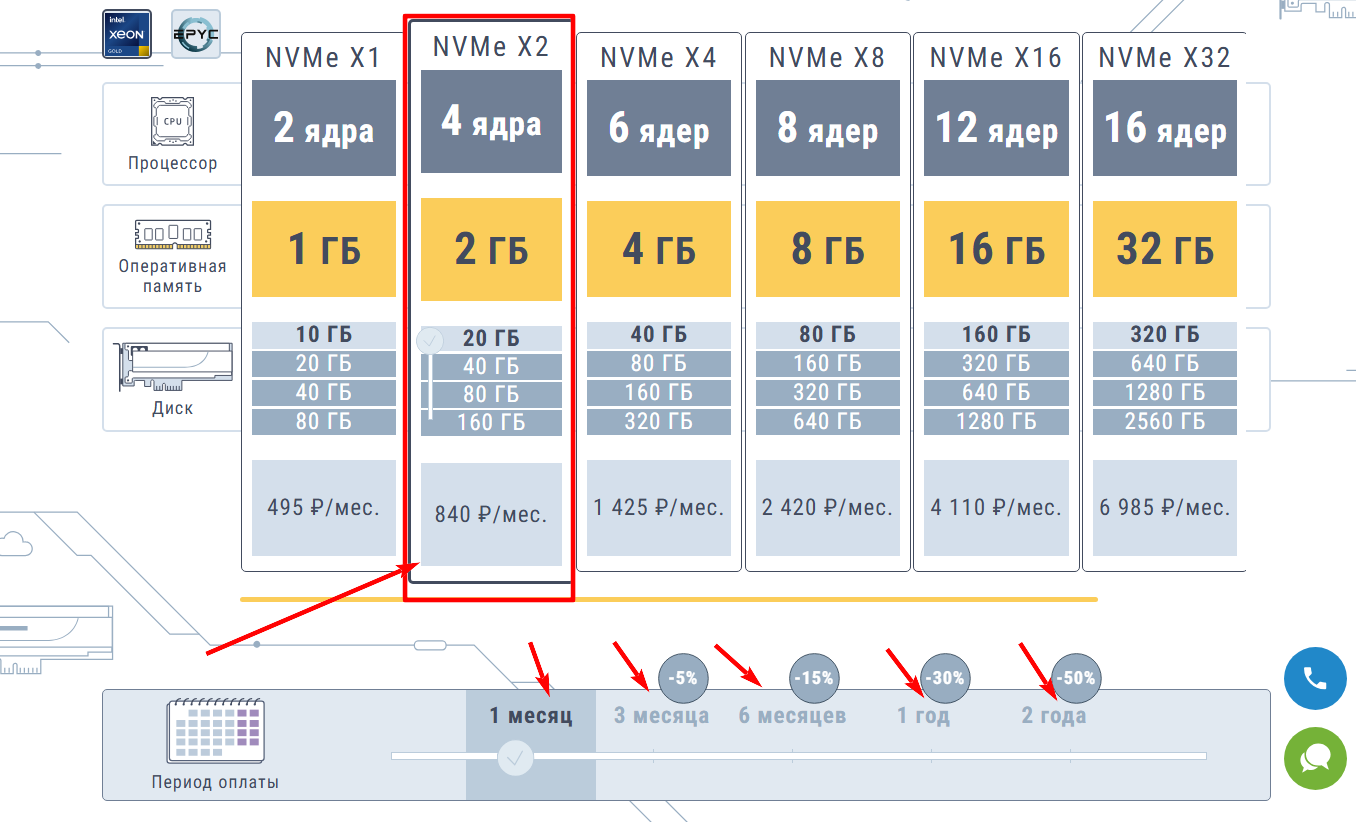Select the NVMe X4 plan header
1356x822 pixels.
pos(658,58)
